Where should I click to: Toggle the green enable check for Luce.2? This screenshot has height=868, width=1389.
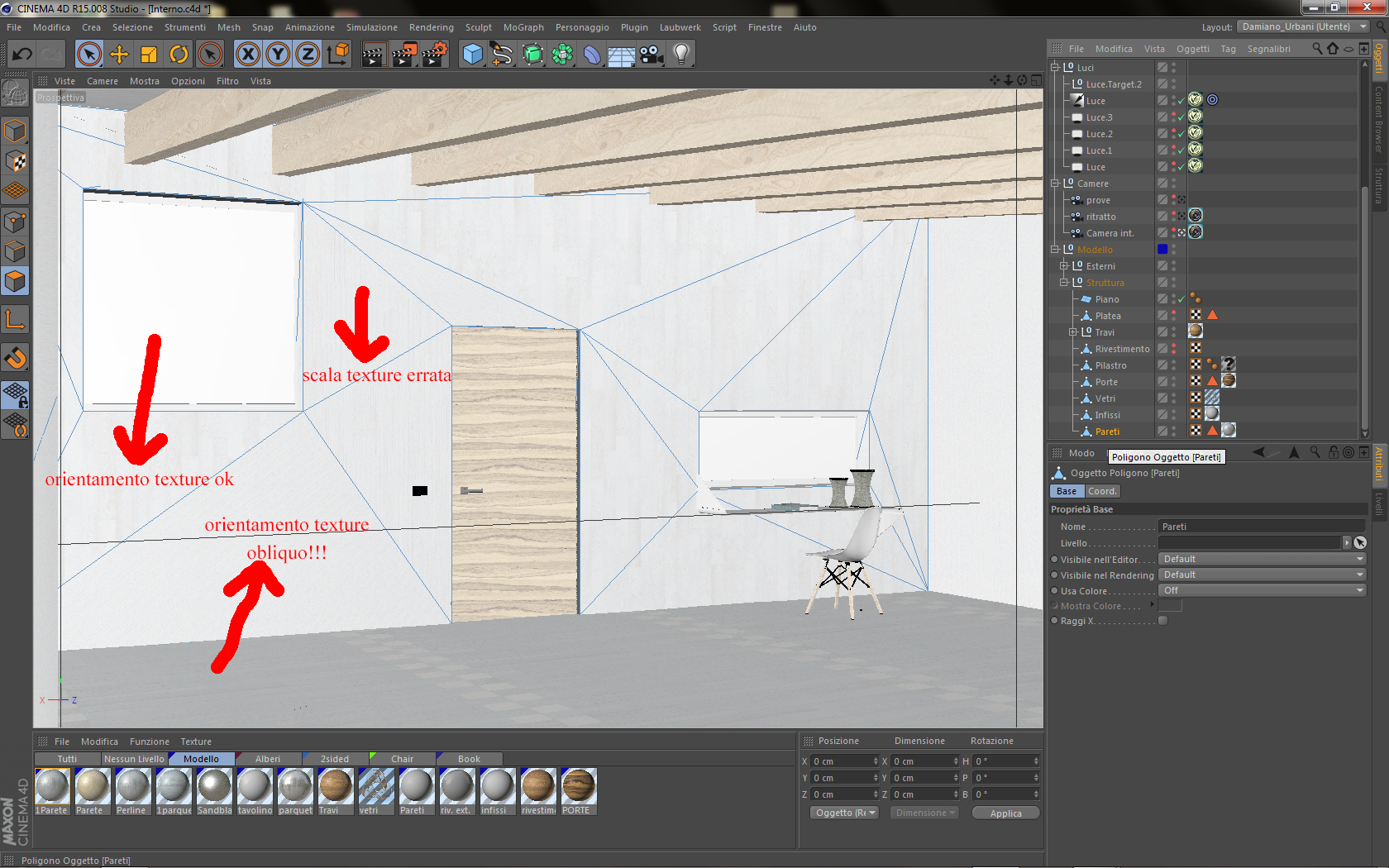1181,134
